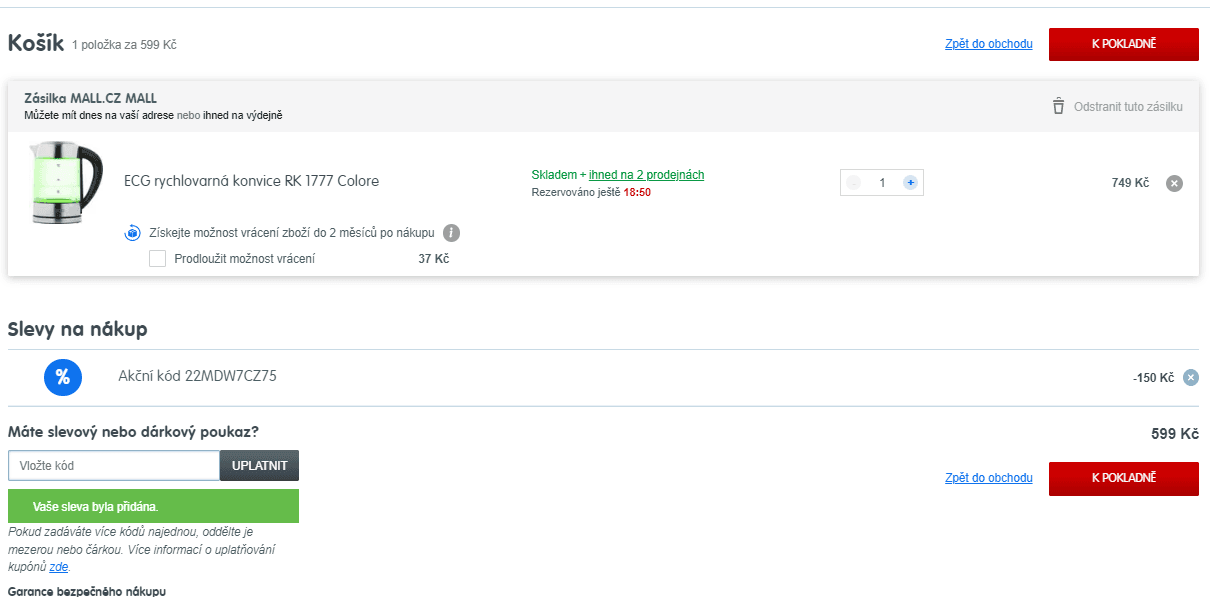The width and height of the screenshot is (1210, 597).
Task: Click the trash icon to remove shipment
Action: tap(1058, 106)
